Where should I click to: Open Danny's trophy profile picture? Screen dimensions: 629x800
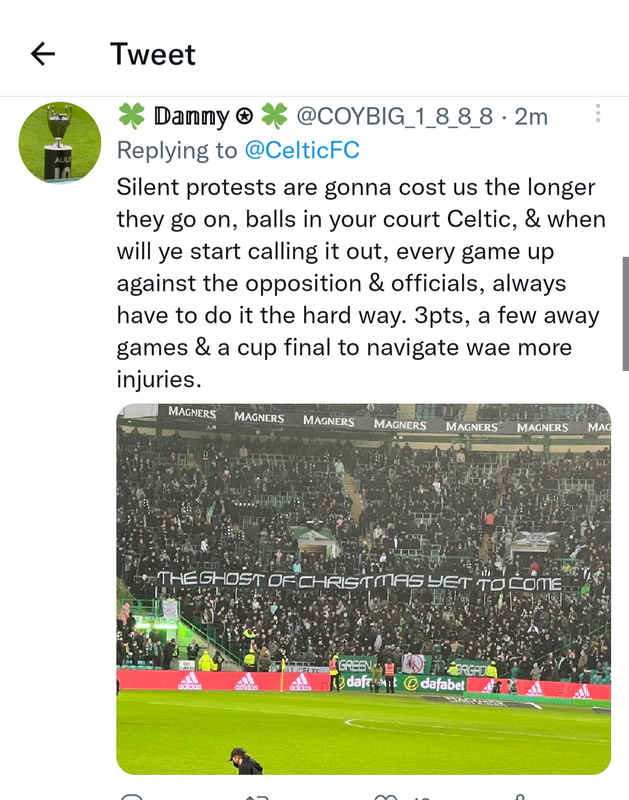coord(60,143)
